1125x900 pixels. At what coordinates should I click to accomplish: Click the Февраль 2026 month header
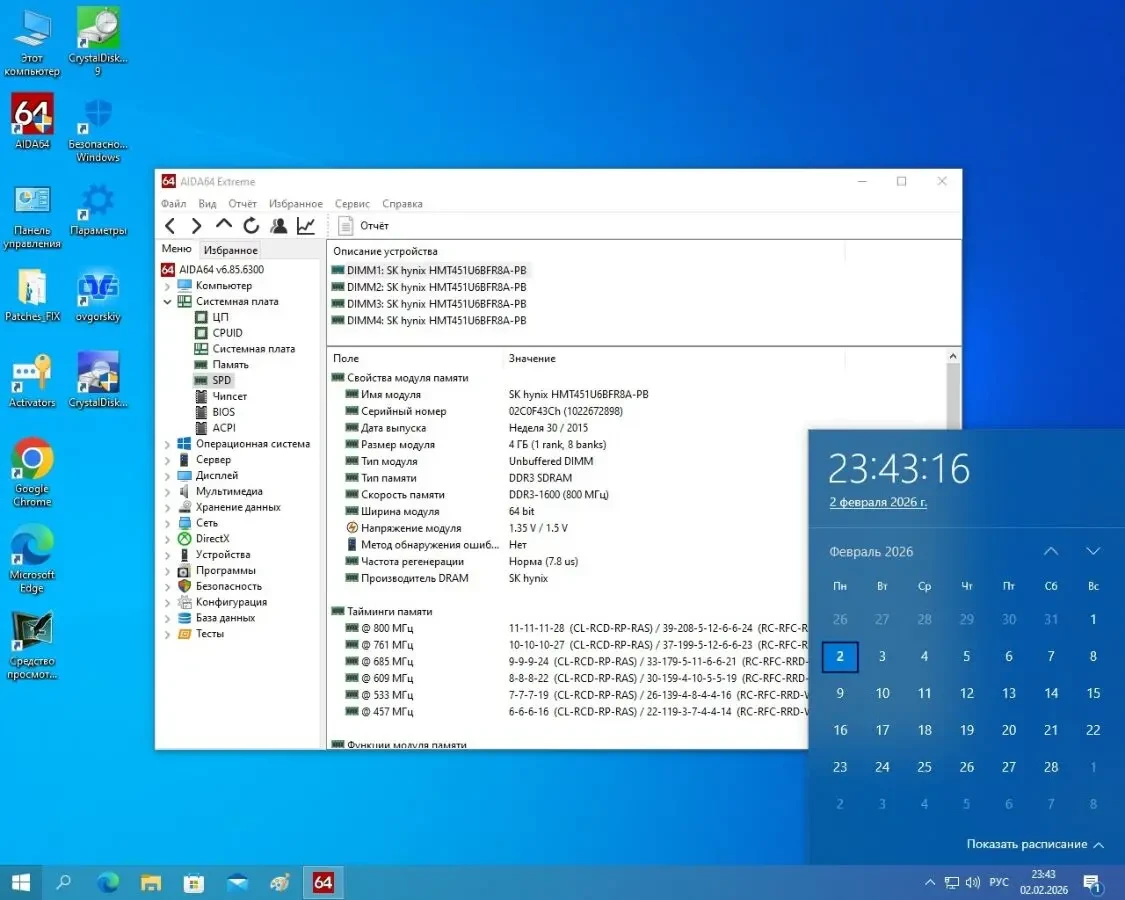point(871,552)
